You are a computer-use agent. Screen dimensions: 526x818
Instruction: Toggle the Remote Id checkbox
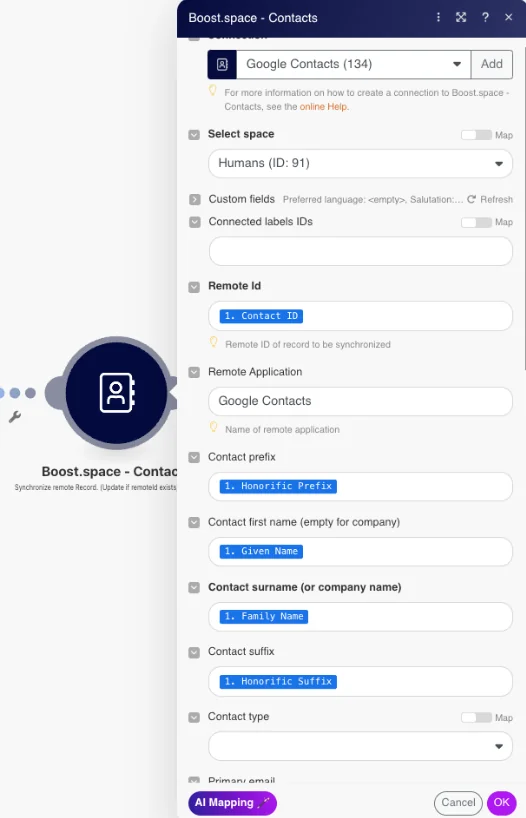point(194,287)
